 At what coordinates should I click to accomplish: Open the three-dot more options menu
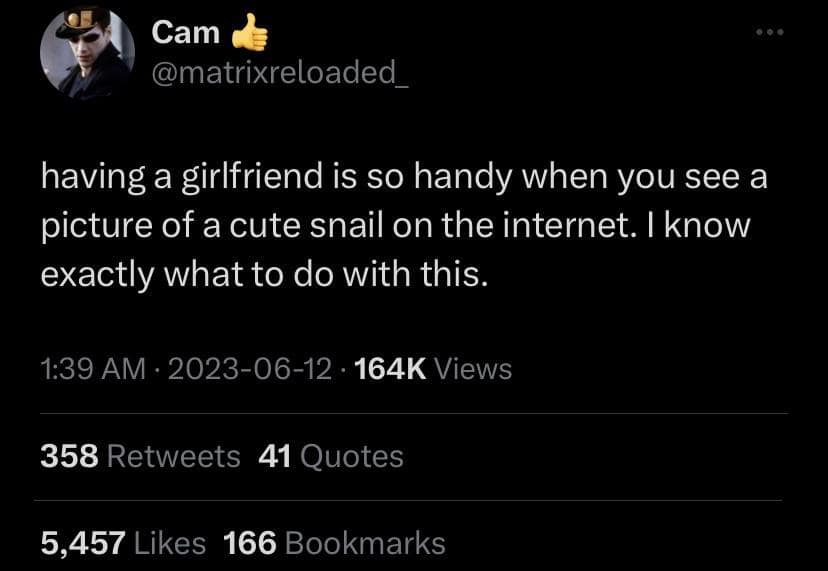pyautogui.click(x=770, y=33)
